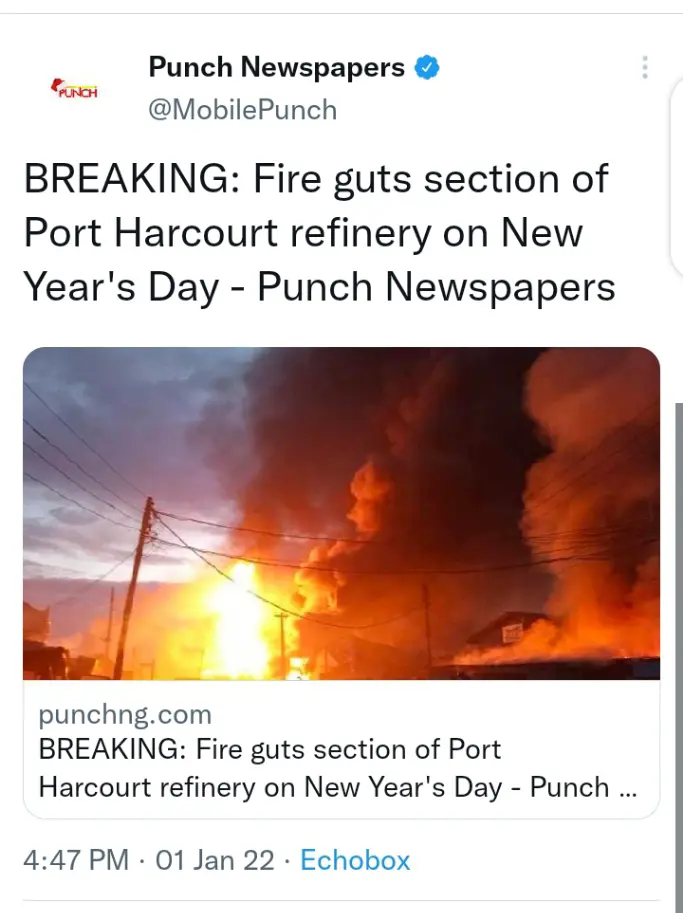
Task: Click the word BREAKING in the tweet body
Action: coord(126,178)
